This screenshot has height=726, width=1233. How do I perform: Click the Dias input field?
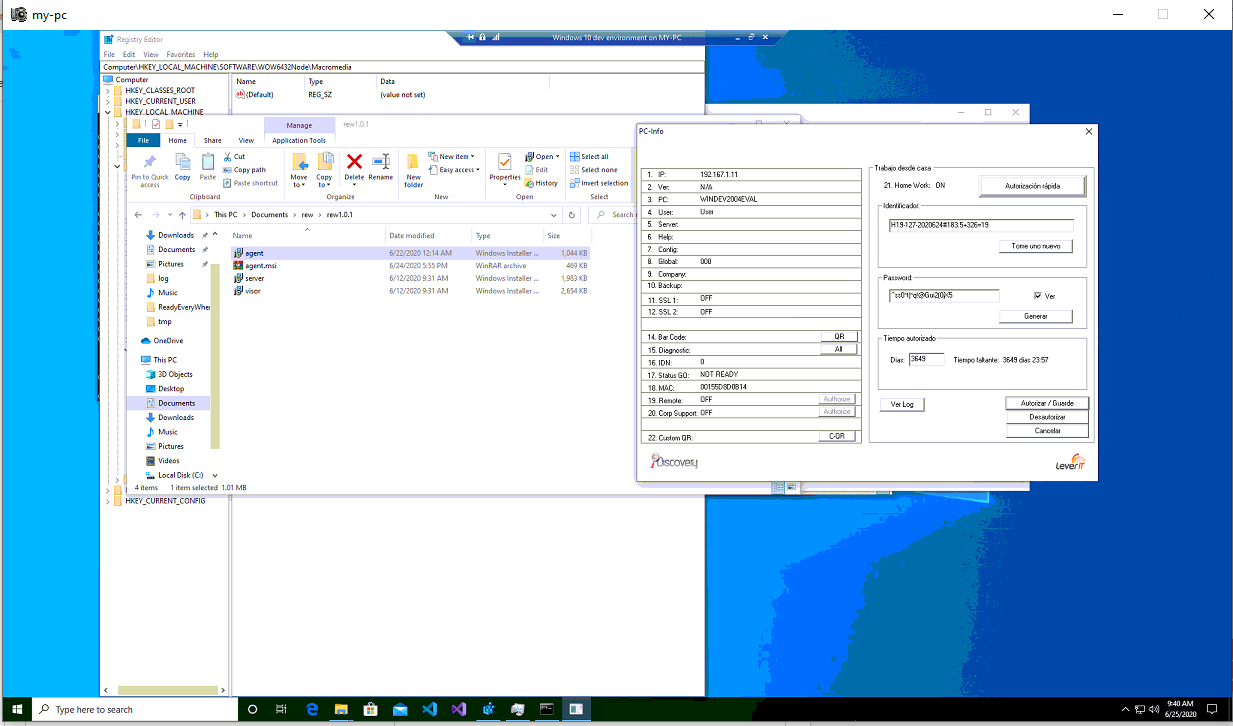click(926, 360)
